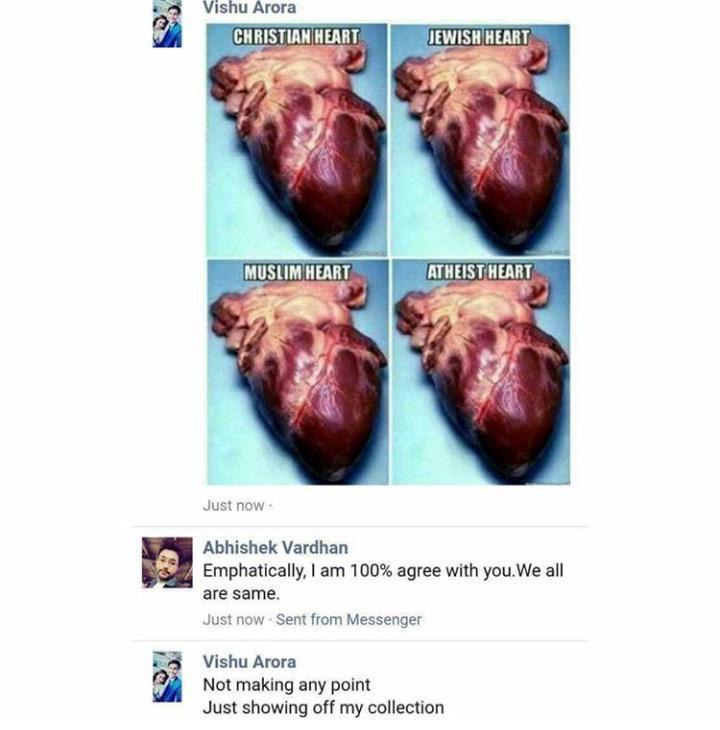Click Just now timestamp on Abhishek's comment
720x730 pixels.
(x=233, y=620)
